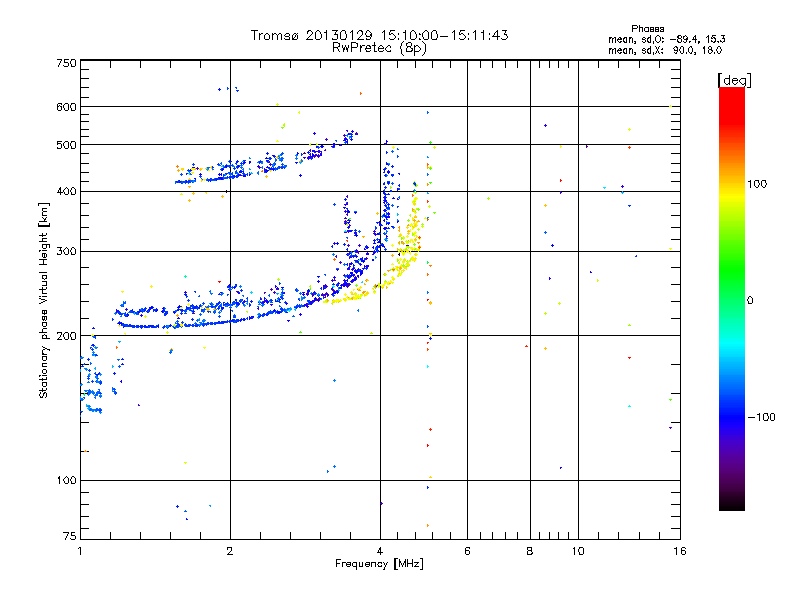Click the x-axis label '16'

coord(680,551)
